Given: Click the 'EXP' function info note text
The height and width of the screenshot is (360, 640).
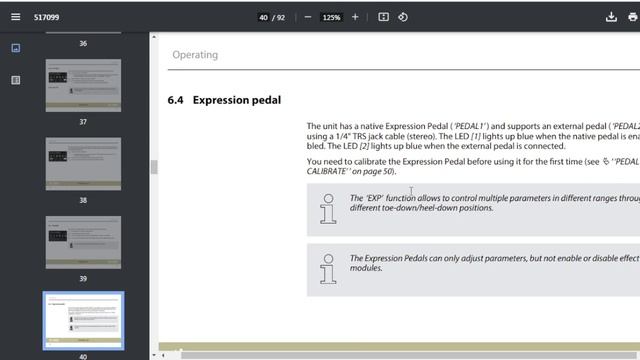Looking at the screenshot, I should pyautogui.click(x=494, y=203).
